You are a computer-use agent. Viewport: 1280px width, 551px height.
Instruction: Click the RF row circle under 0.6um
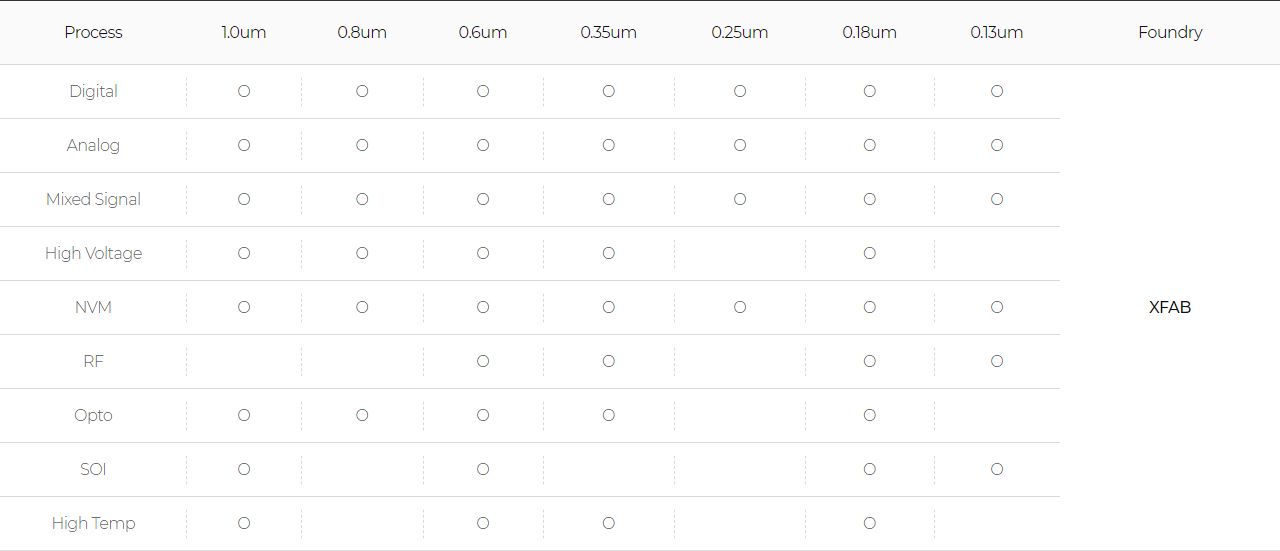point(483,361)
